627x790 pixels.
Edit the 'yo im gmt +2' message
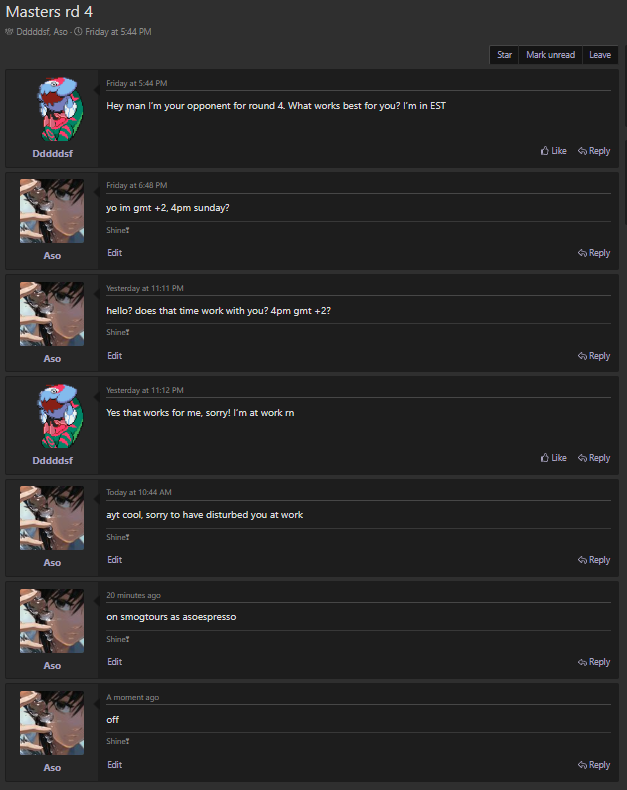(x=115, y=253)
